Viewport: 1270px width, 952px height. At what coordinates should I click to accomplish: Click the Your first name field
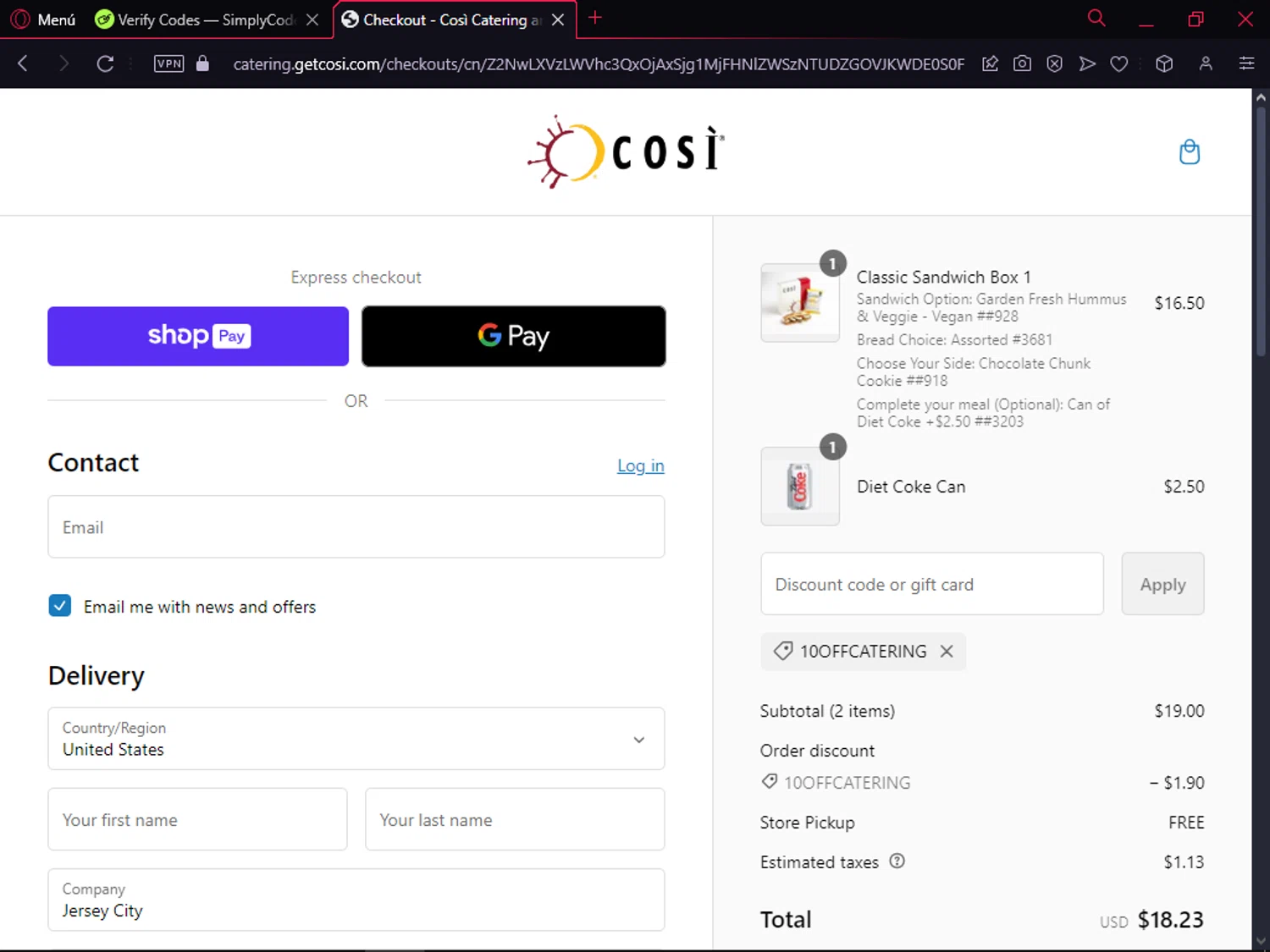click(198, 819)
